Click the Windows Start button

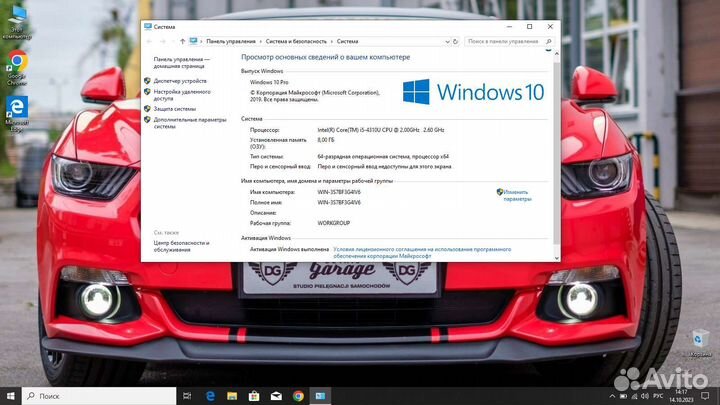pos(11,396)
